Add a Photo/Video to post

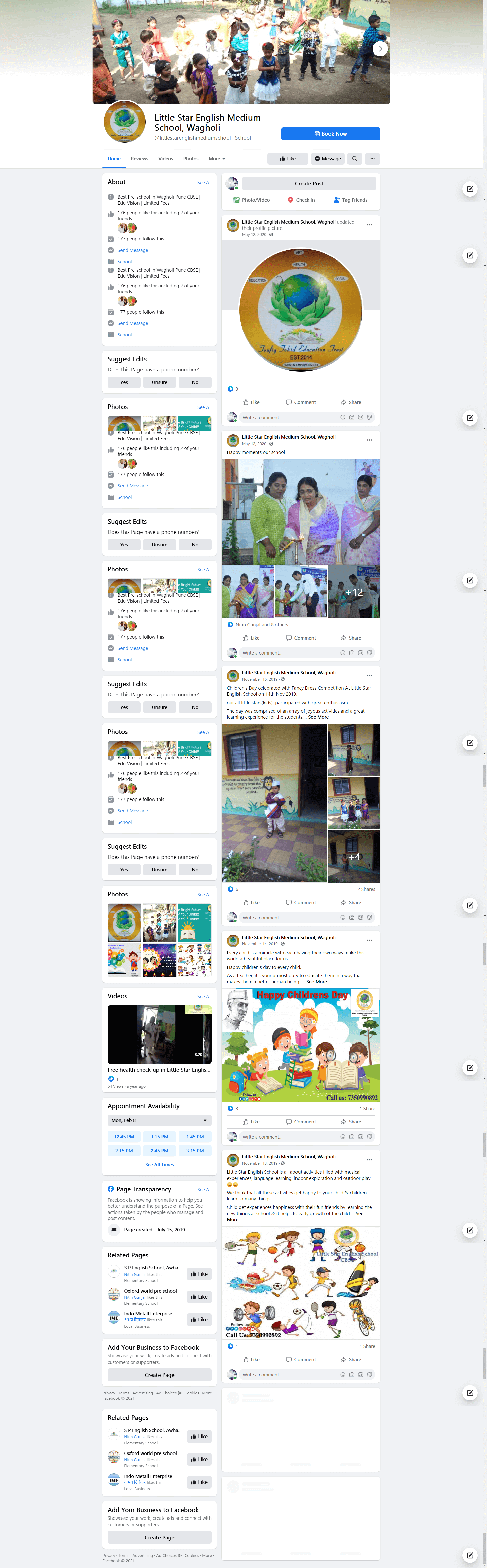(251, 200)
